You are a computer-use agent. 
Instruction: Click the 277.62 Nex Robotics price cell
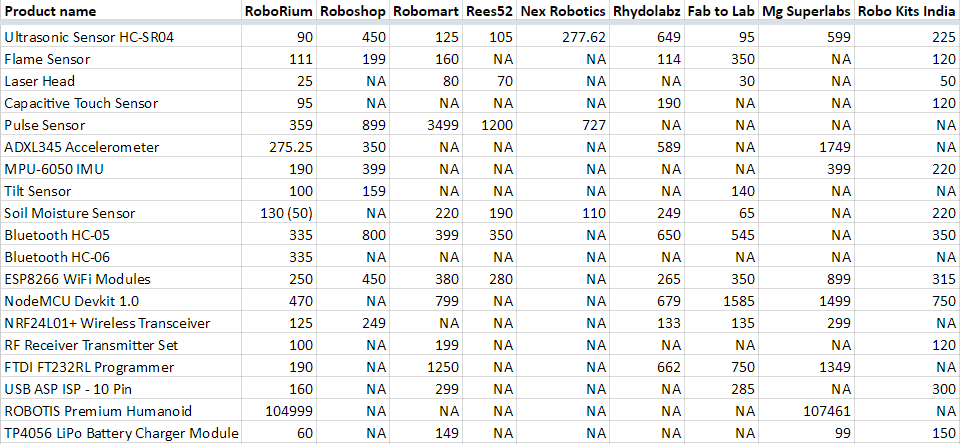(x=563, y=37)
